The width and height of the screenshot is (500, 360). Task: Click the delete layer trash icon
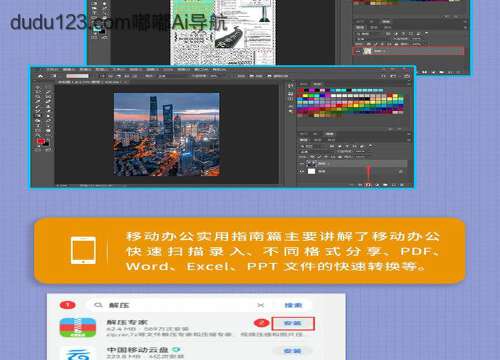[402, 184]
